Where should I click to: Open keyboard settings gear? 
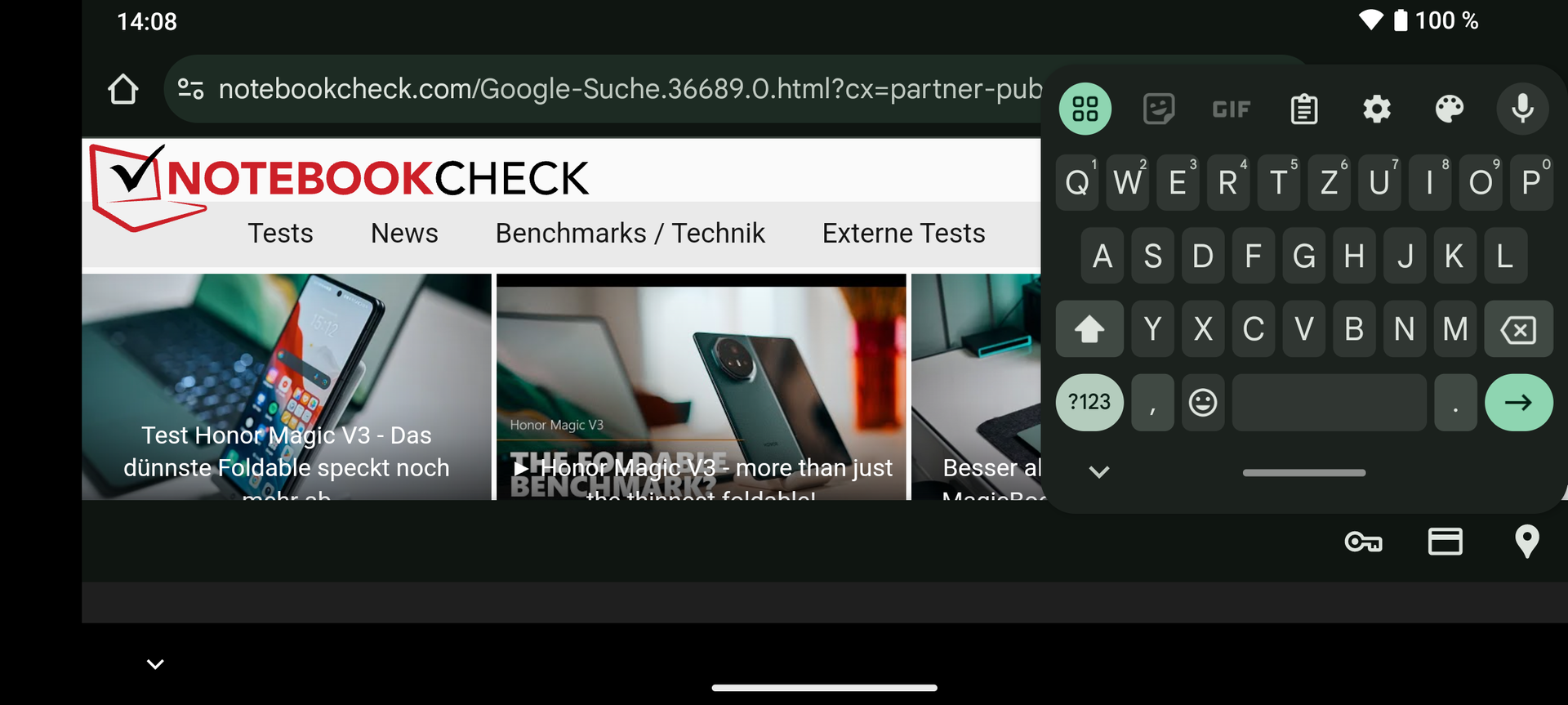1377,109
